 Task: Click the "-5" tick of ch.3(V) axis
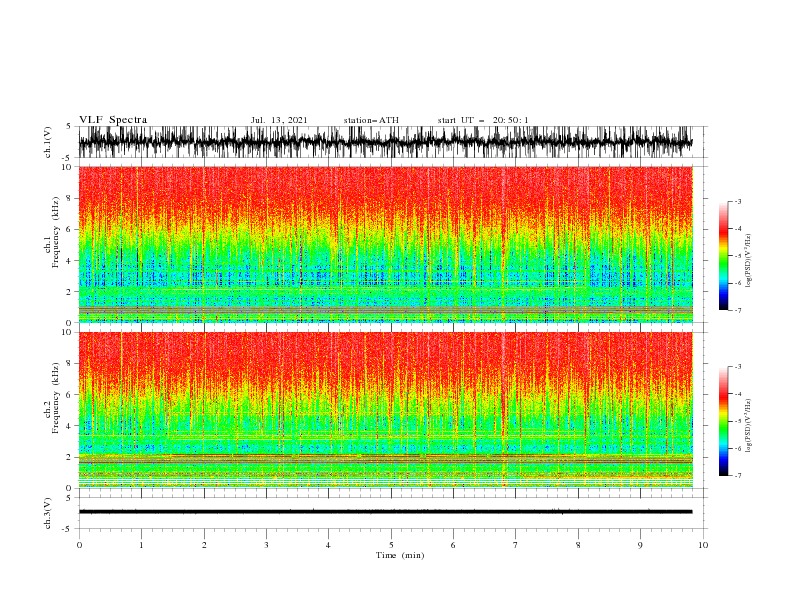(68, 529)
